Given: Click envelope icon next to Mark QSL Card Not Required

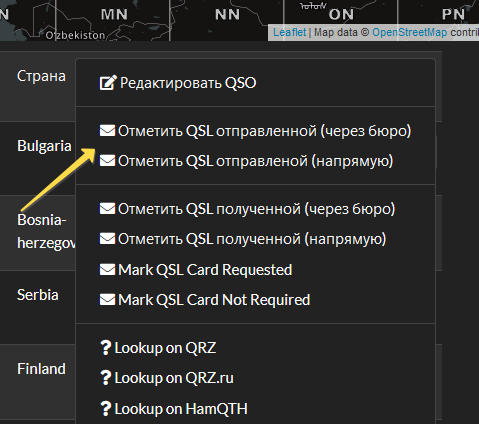Looking at the screenshot, I should [x=107, y=300].
